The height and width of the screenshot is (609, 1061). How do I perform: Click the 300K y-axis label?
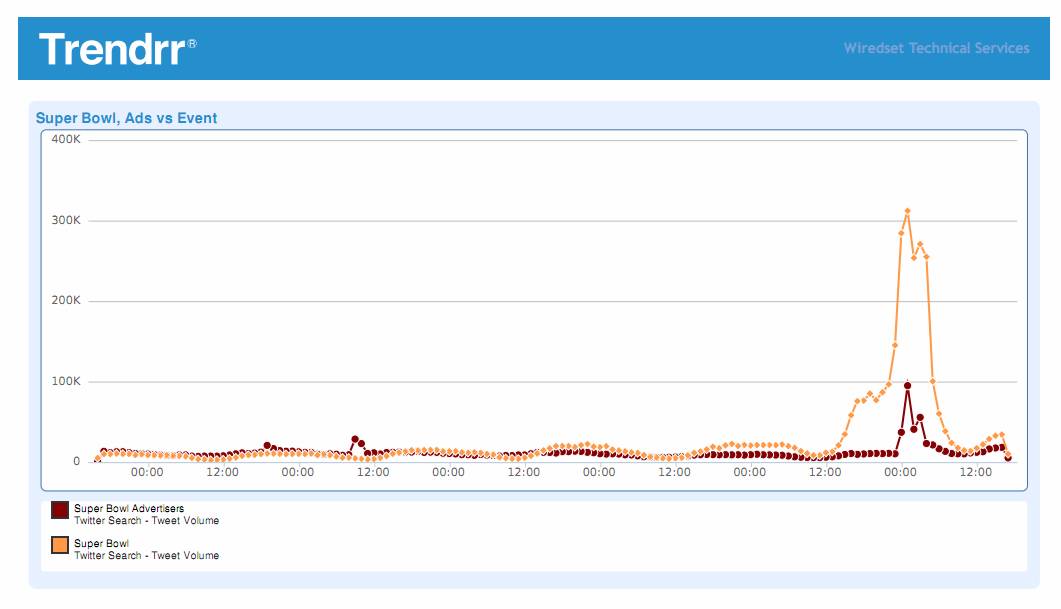click(x=66, y=220)
